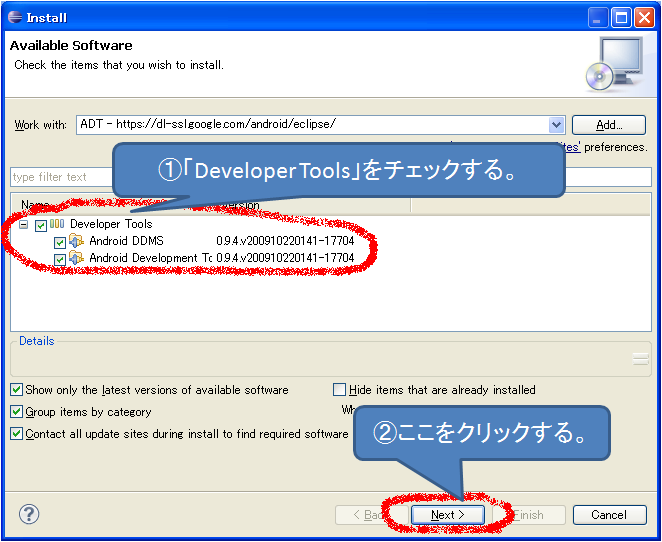Viewport: 662px width, 542px height.
Task: Collapse the Developer Tools tree node
Action: pyautogui.click(x=24, y=225)
